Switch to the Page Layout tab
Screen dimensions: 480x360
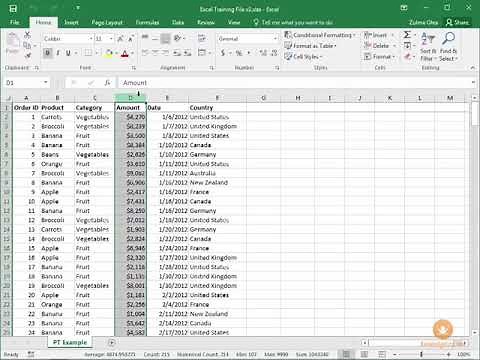click(107, 22)
